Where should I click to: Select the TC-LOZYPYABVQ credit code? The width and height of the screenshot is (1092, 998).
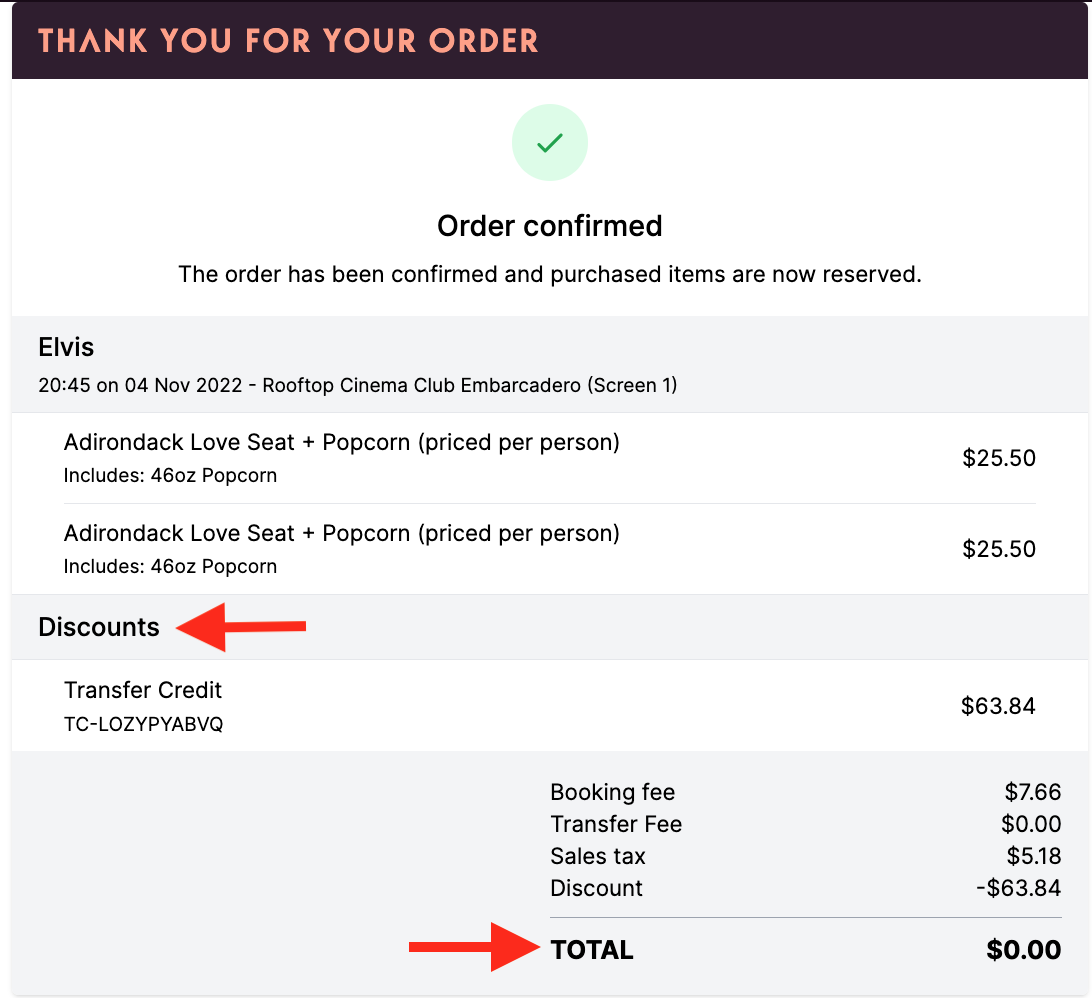pyautogui.click(x=143, y=724)
